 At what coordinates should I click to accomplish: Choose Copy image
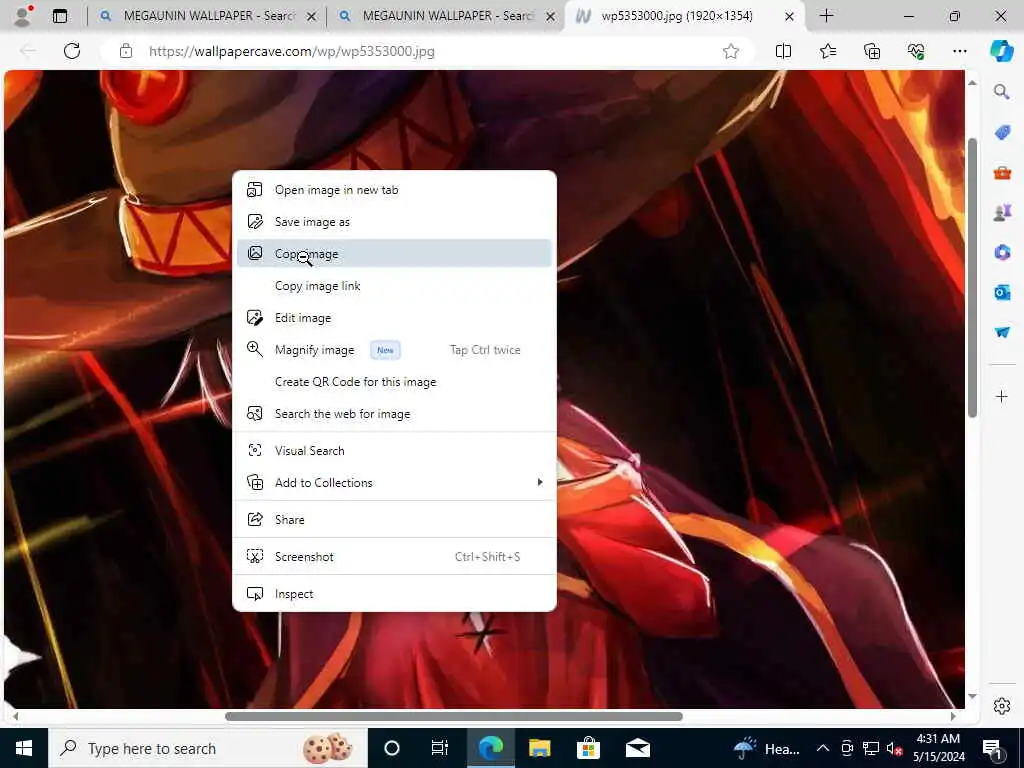point(394,253)
